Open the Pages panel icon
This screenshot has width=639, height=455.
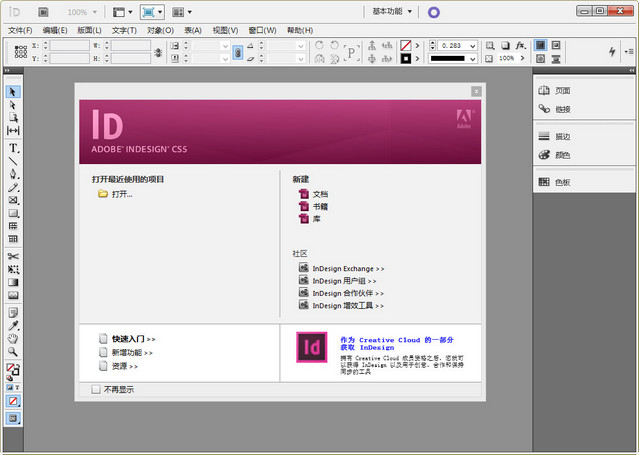tap(560, 90)
